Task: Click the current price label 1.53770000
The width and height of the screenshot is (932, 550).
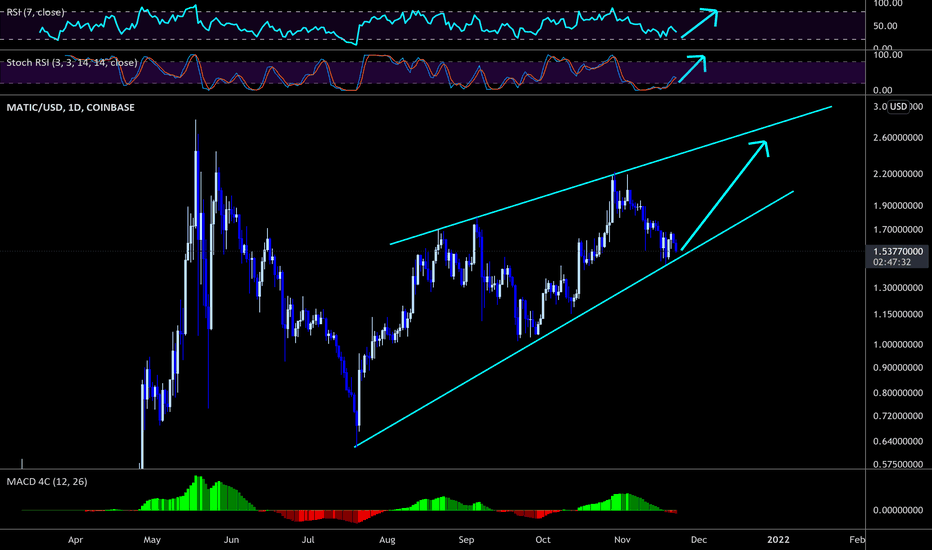Action: coord(898,252)
